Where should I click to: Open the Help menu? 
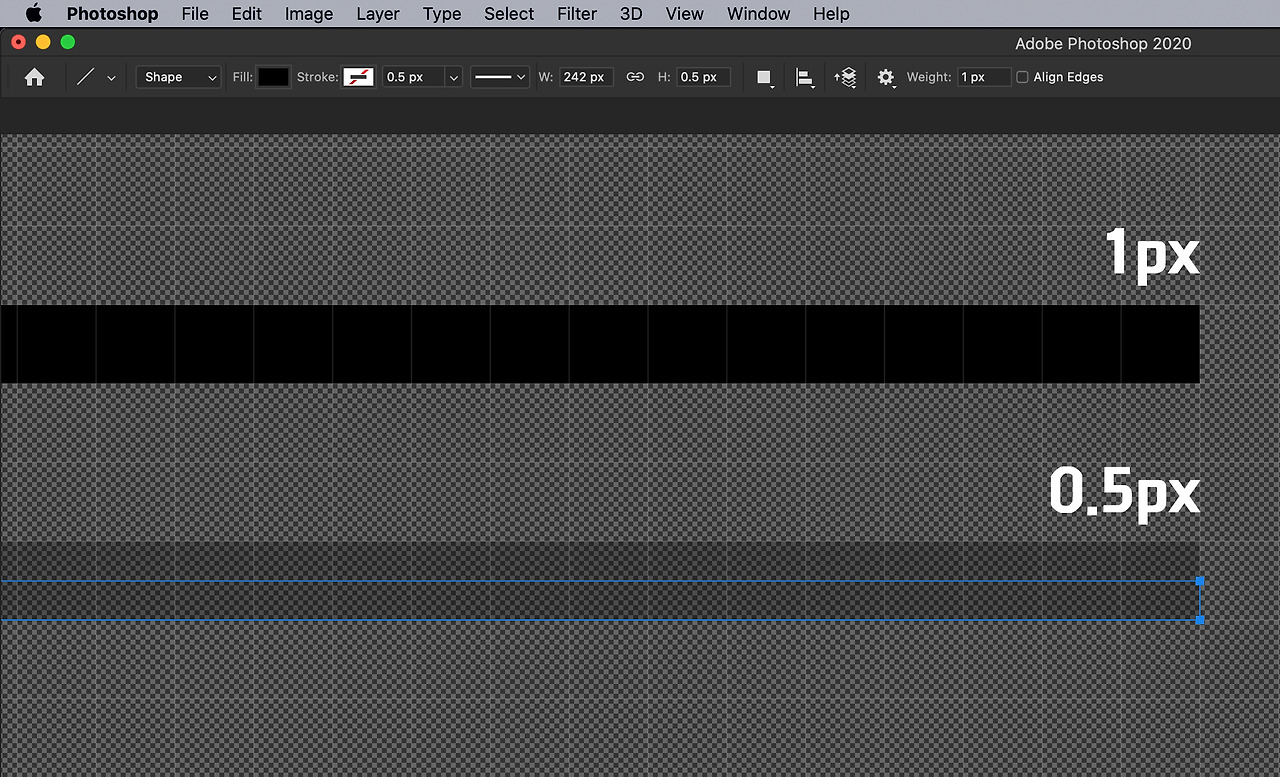click(831, 14)
